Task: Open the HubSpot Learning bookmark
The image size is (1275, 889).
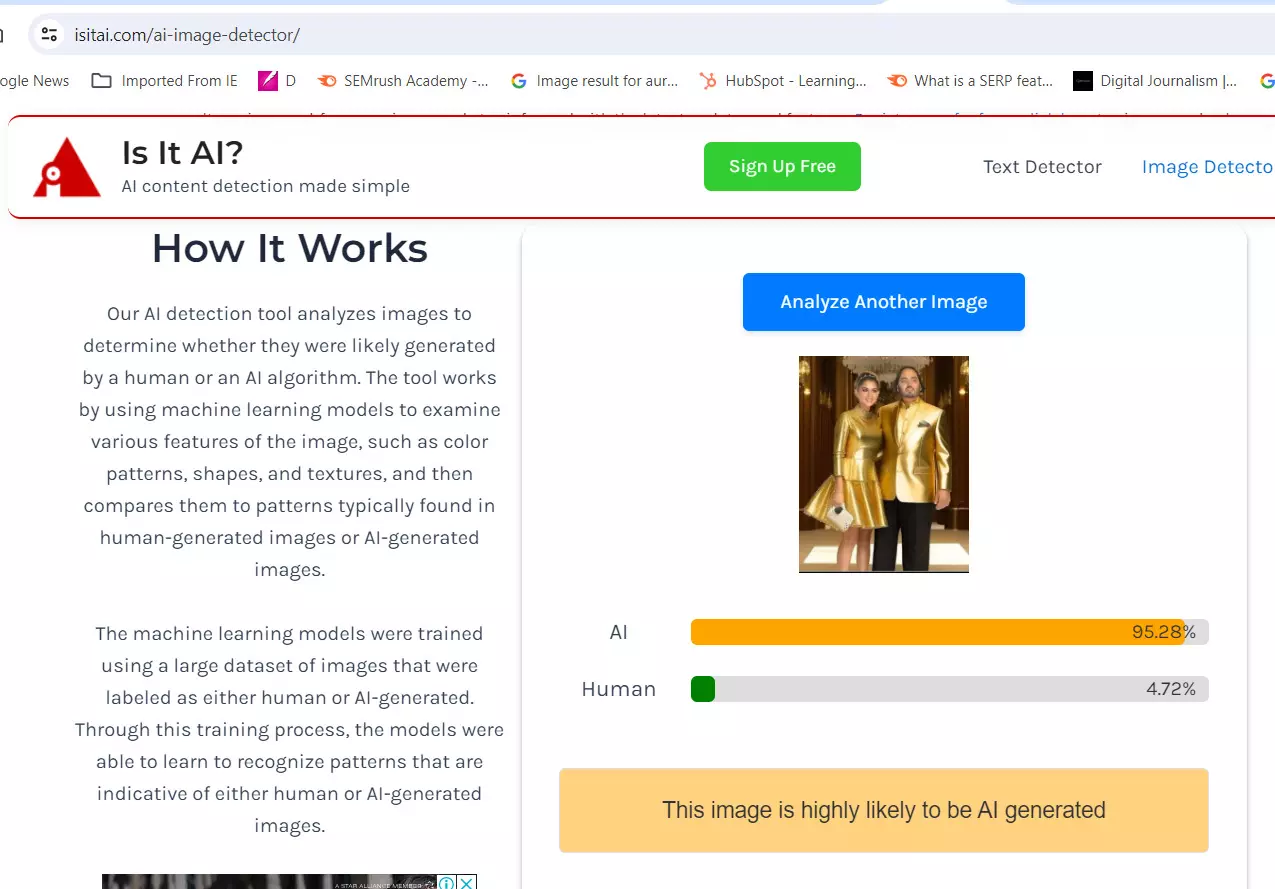Action: pyautogui.click(x=783, y=81)
